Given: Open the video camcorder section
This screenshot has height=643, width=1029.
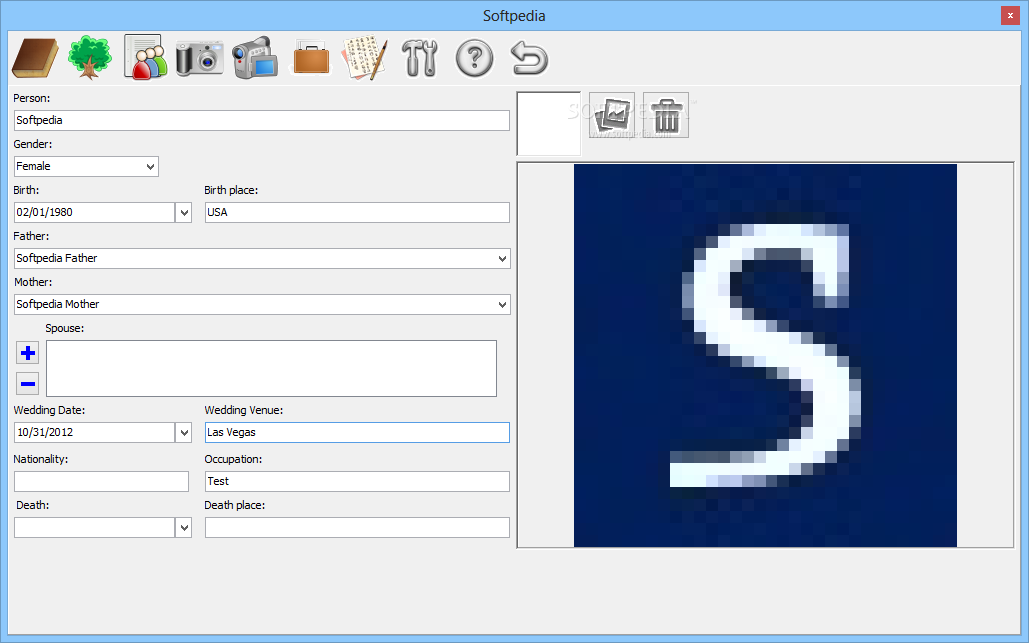Looking at the screenshot, I should 255,58.
